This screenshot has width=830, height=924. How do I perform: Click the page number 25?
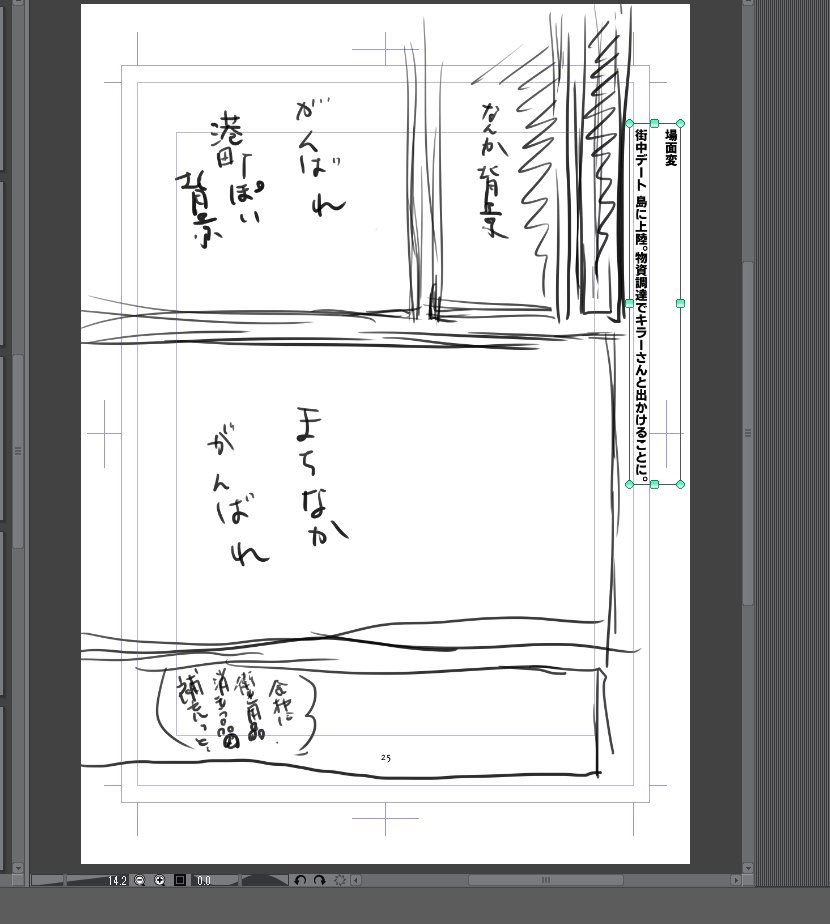(386, 757)
